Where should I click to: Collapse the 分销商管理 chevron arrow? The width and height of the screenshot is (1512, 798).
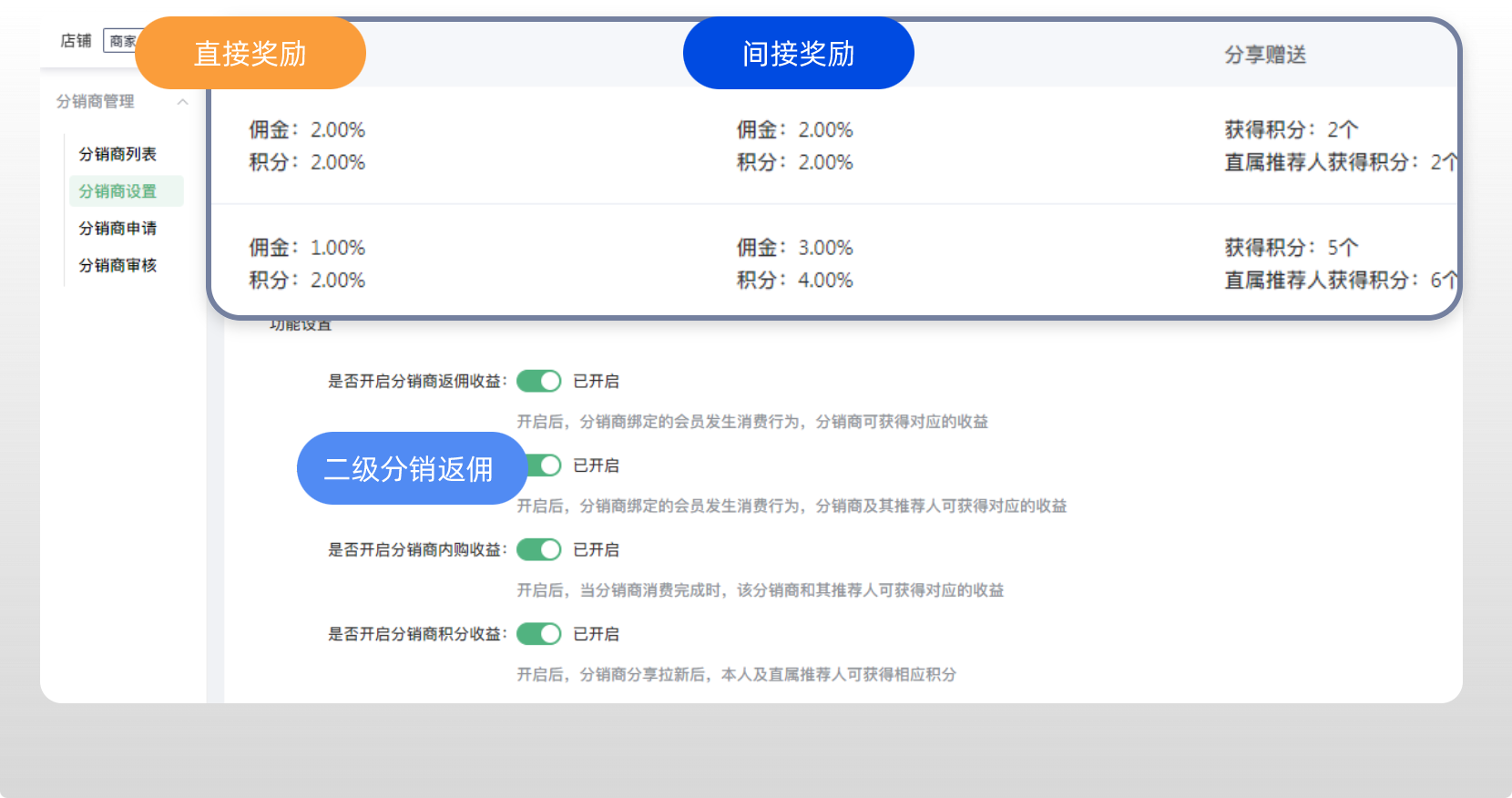pos(183,102)
